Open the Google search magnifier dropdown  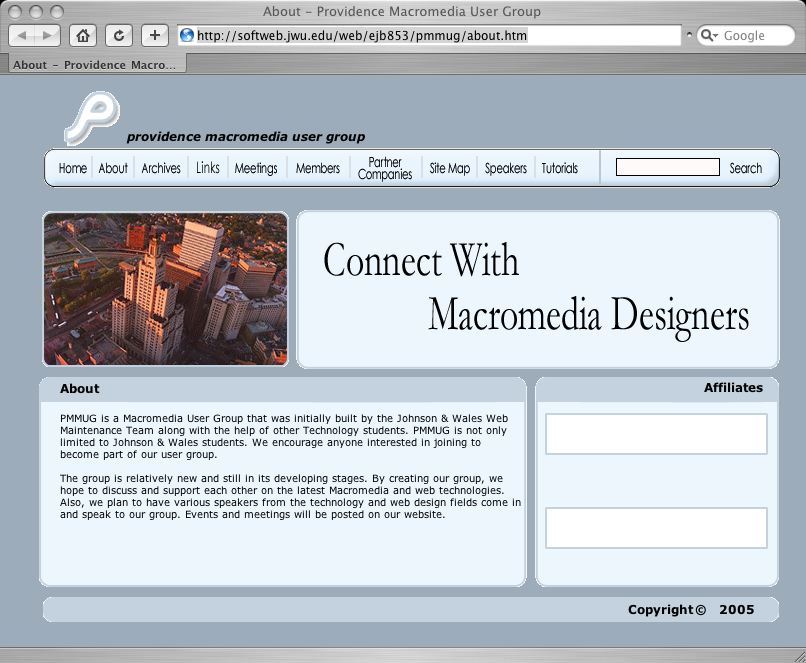click(709, 35)
